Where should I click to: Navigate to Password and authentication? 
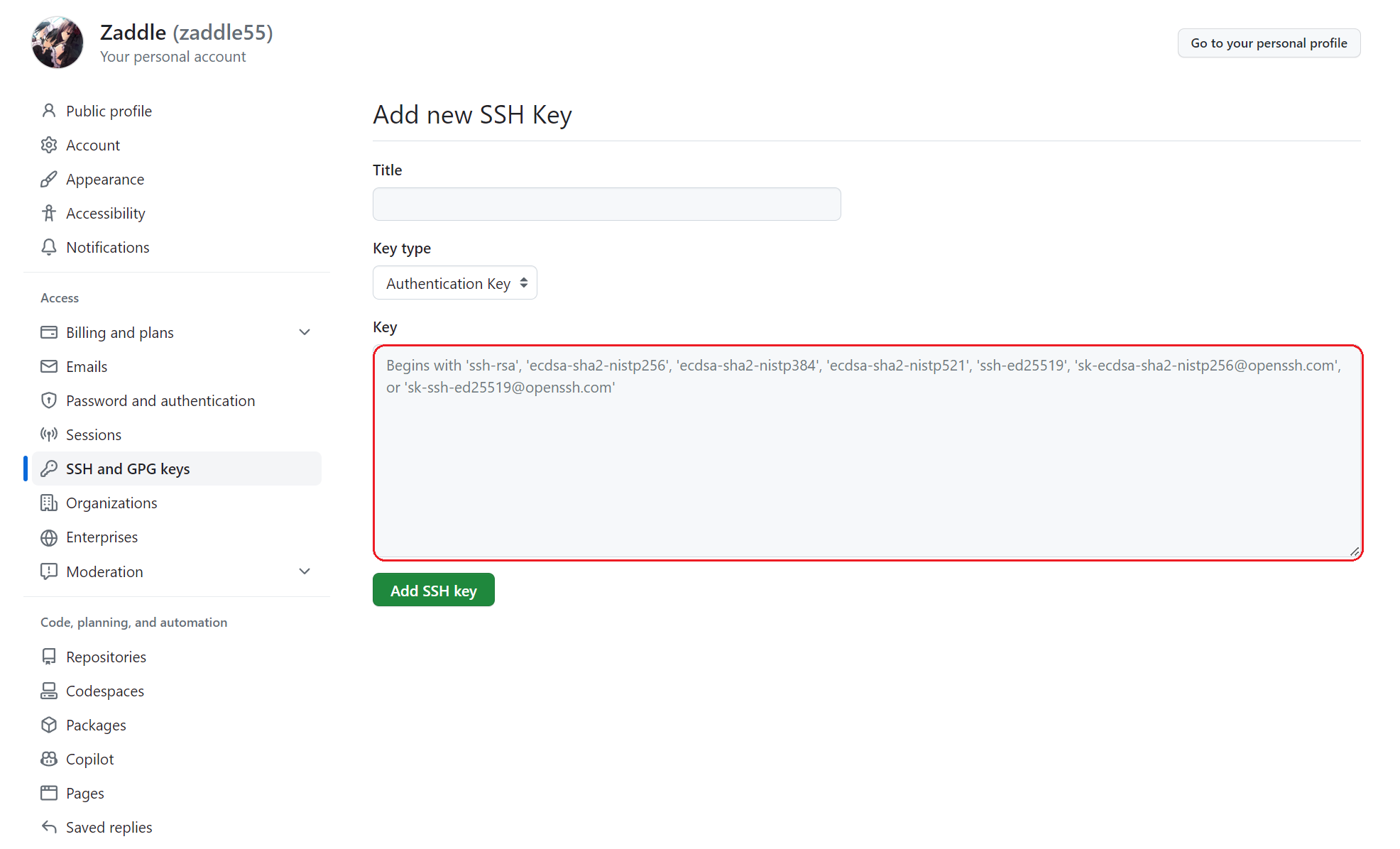coord(160,400)
